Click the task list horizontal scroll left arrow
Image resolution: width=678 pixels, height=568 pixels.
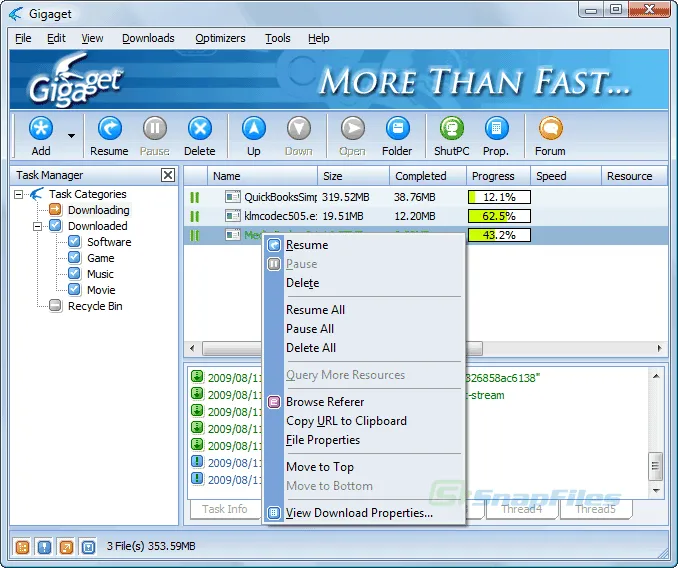pos(192,348)
